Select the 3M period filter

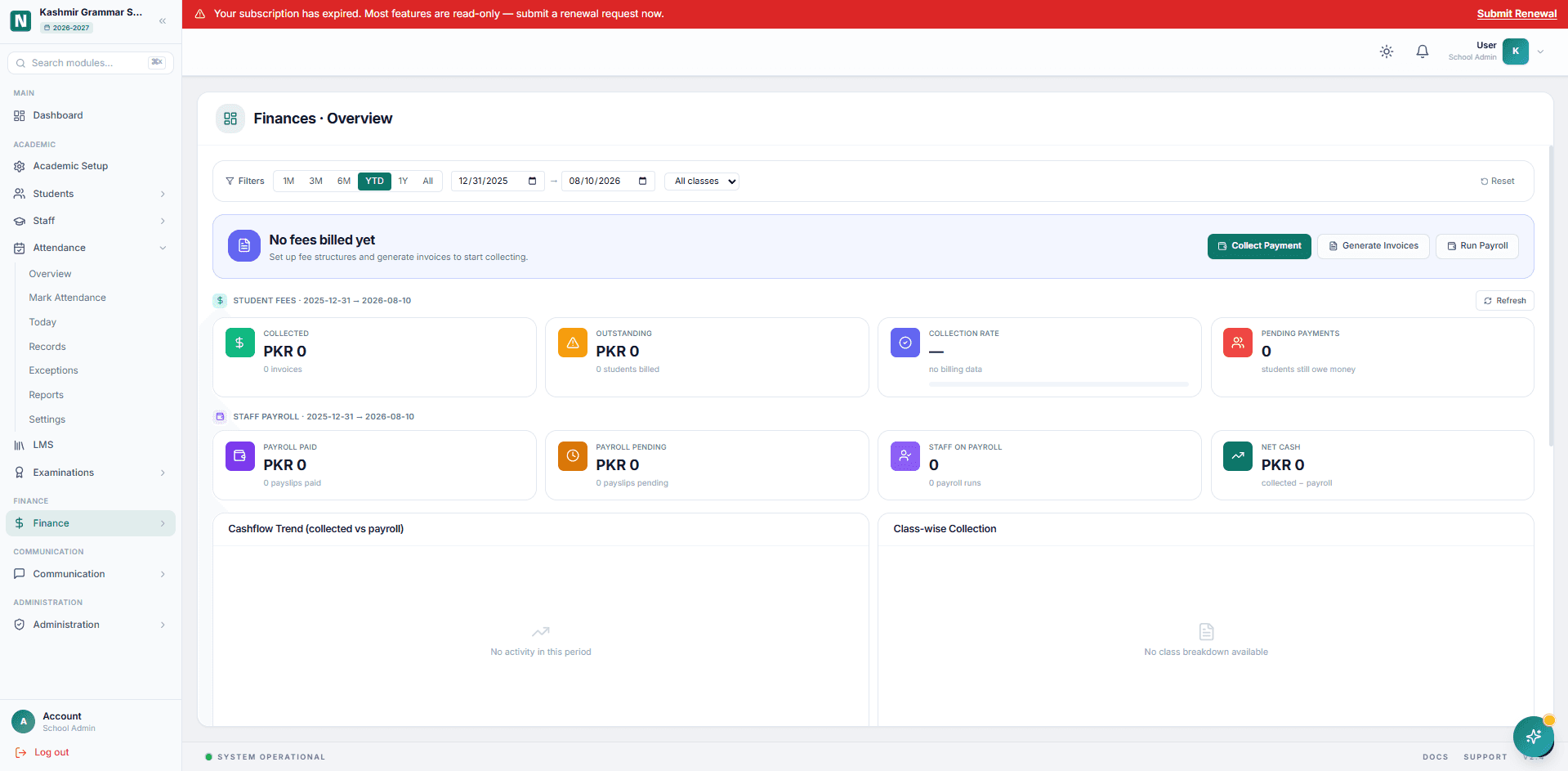pos(315,181)
